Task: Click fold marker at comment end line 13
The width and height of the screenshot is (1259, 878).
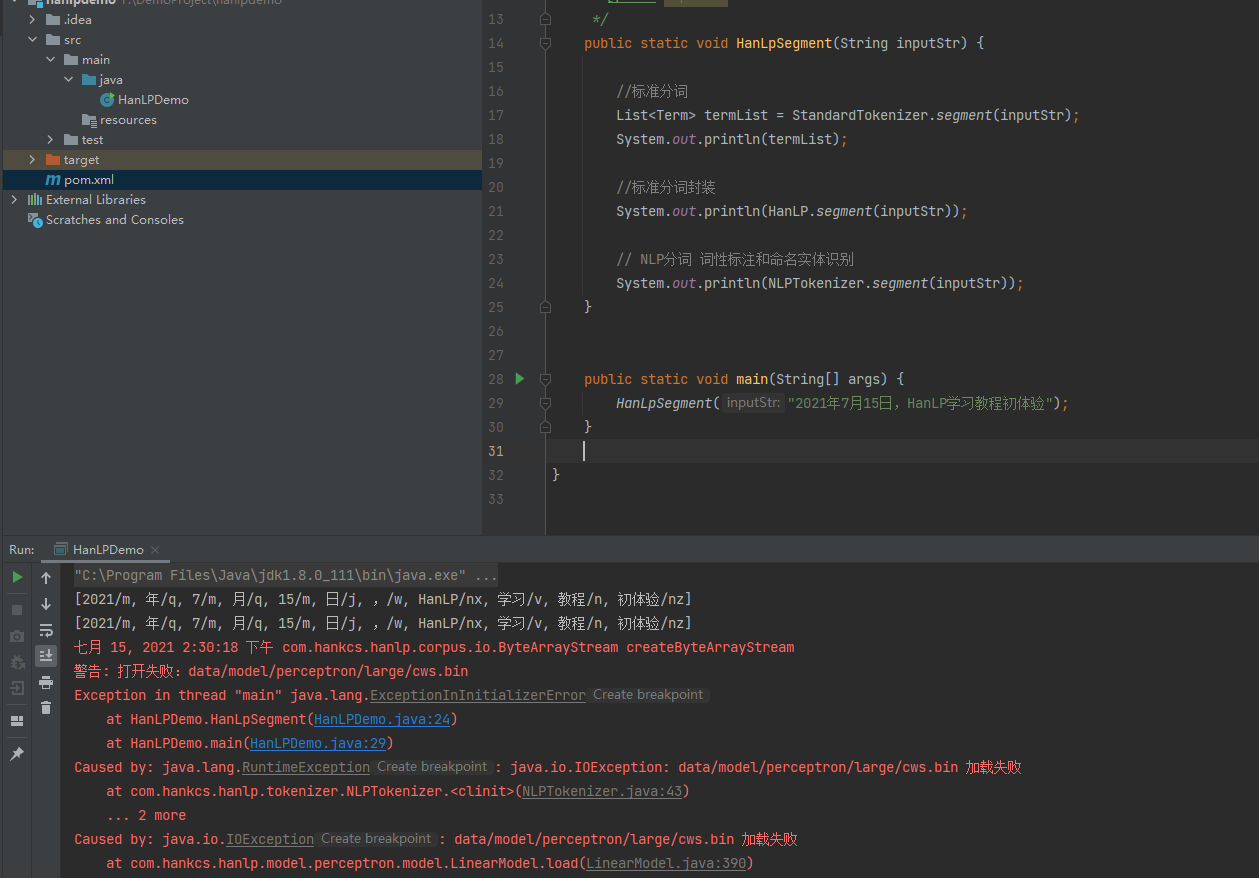Action: [x=545, y=19]
